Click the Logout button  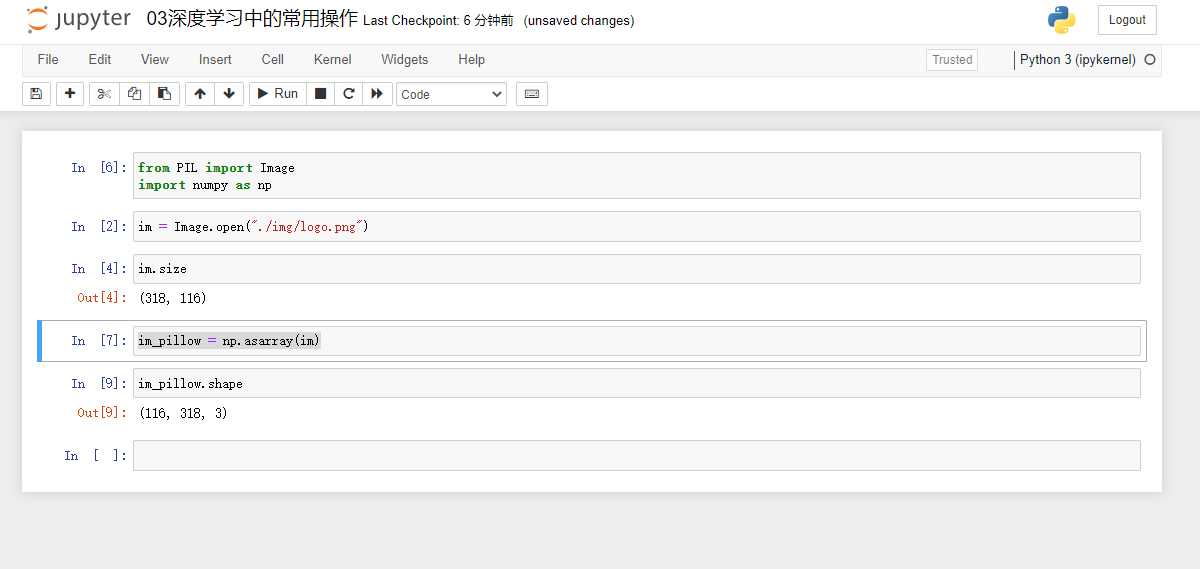1127,20
